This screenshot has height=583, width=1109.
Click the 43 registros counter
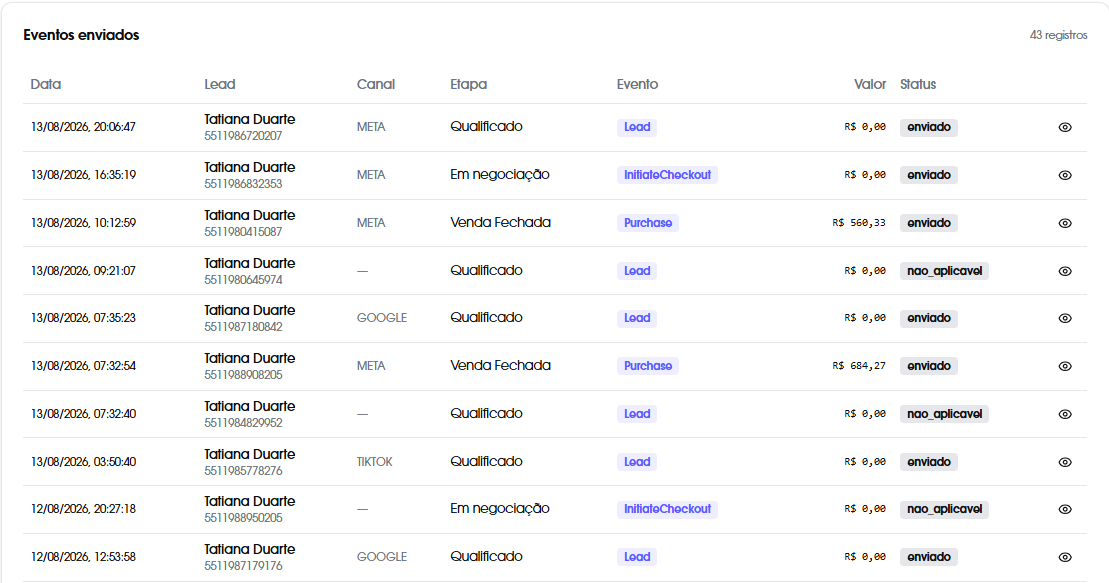point(1058,35)
